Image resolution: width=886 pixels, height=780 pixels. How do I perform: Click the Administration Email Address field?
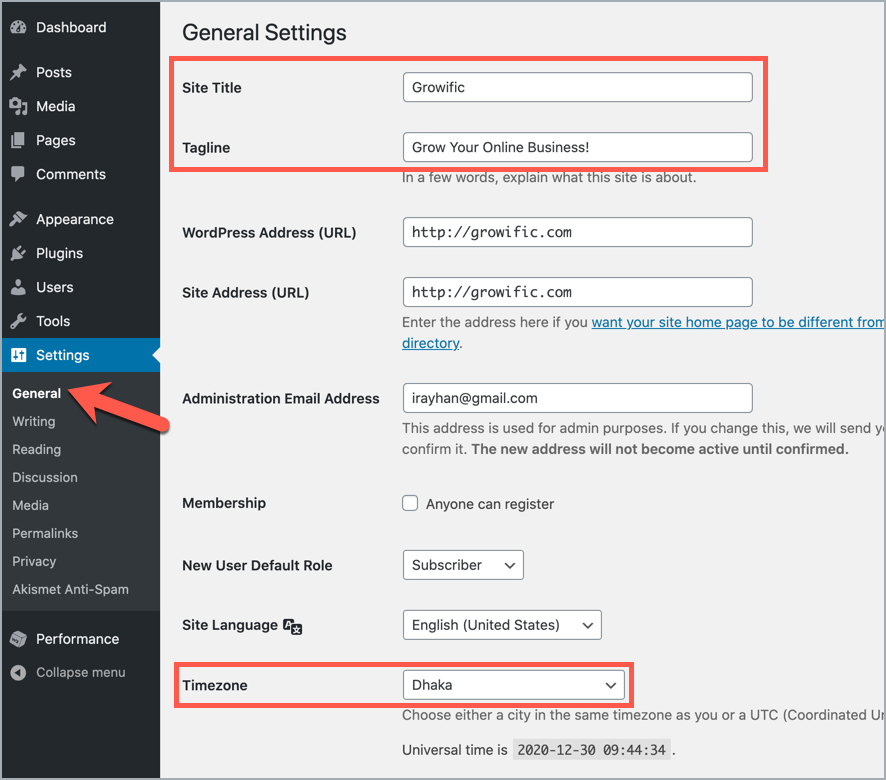pos(577,398)
